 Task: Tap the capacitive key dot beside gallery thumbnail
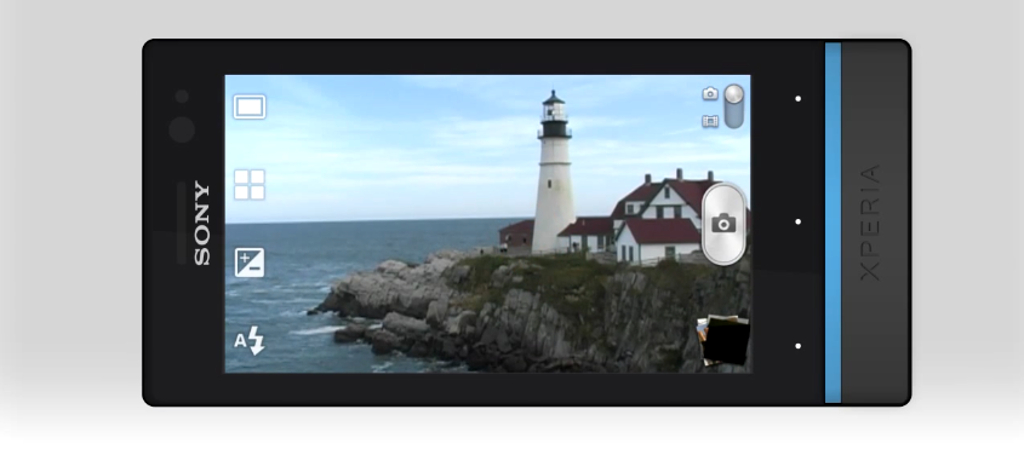pyautogui.click(x=798, y=346)
